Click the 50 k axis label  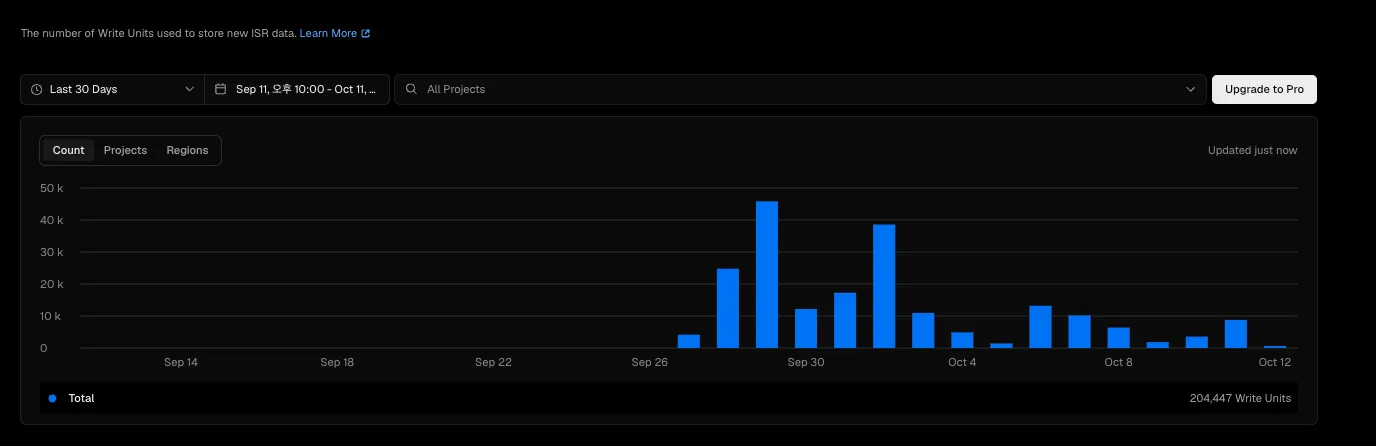[x=52, y=188]
